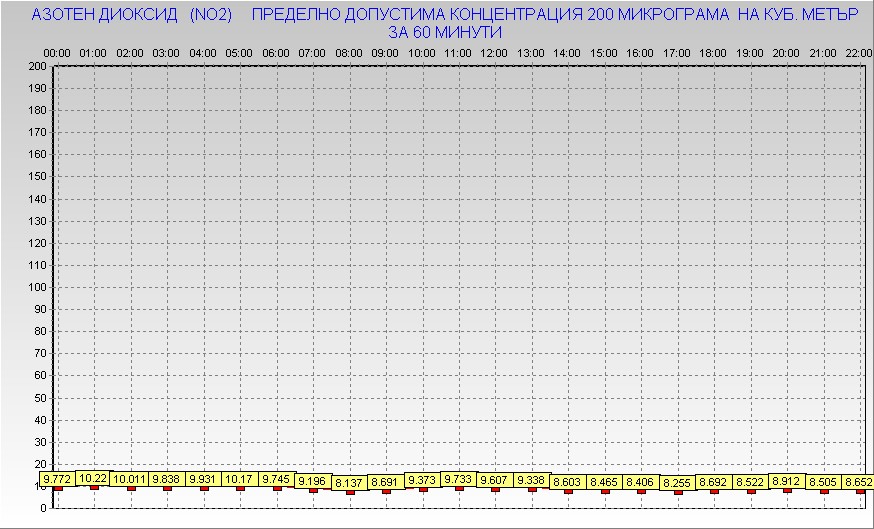
Task: Click the 22:00 time axis label
Action: 858,52
